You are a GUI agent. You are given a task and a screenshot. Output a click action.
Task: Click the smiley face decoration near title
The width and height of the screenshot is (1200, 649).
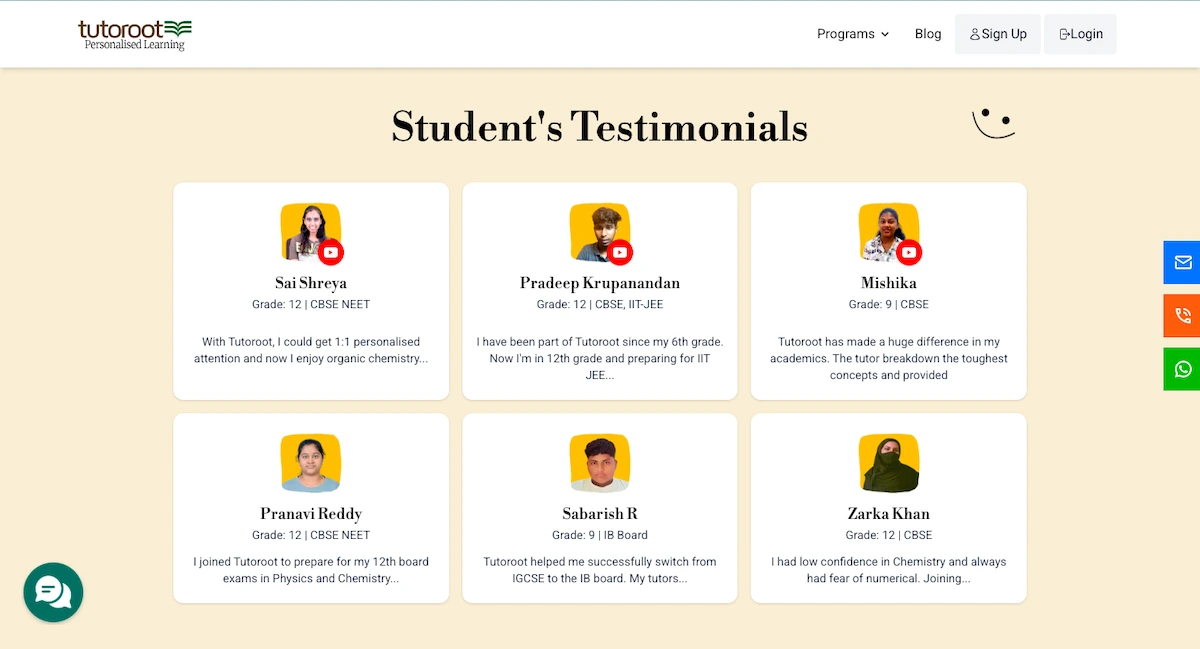point(993,123)
